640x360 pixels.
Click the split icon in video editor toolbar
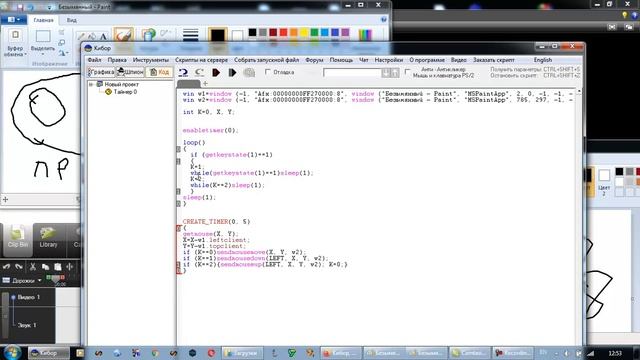click(x=70, y=267)
